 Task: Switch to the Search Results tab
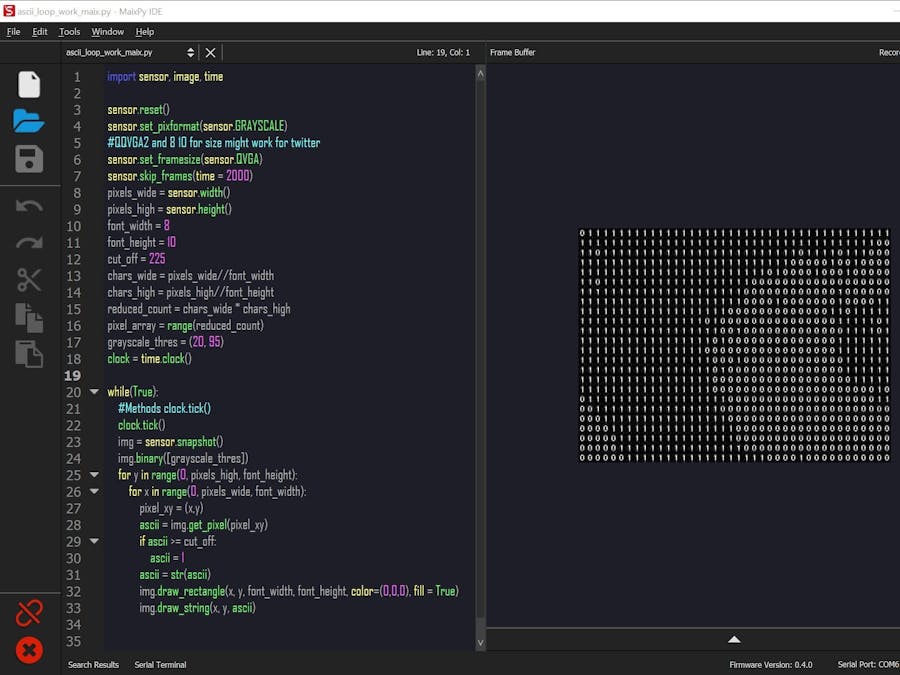click(x=93, y=664)
